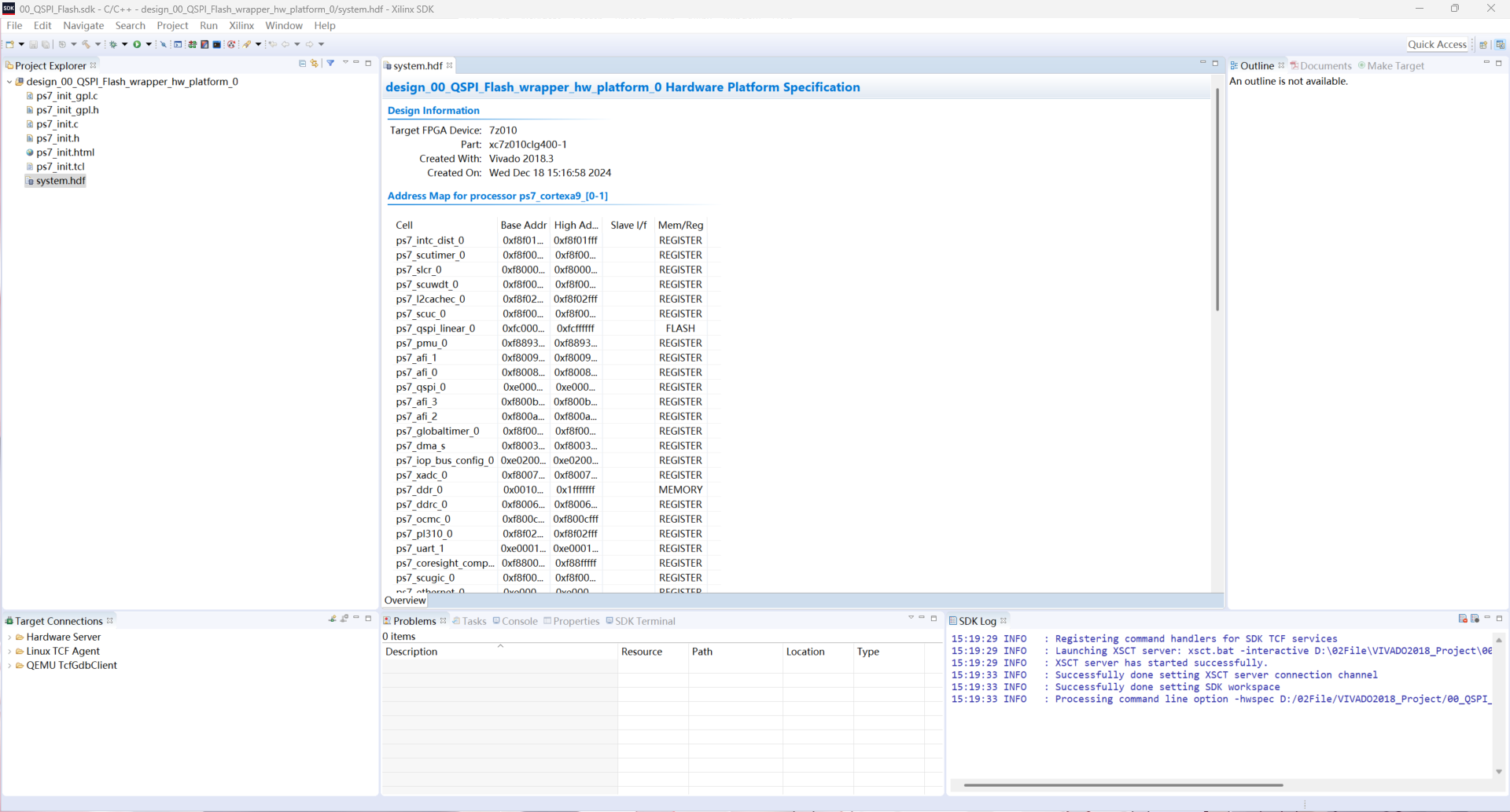Switch to the Console tab

click(515, 621)
